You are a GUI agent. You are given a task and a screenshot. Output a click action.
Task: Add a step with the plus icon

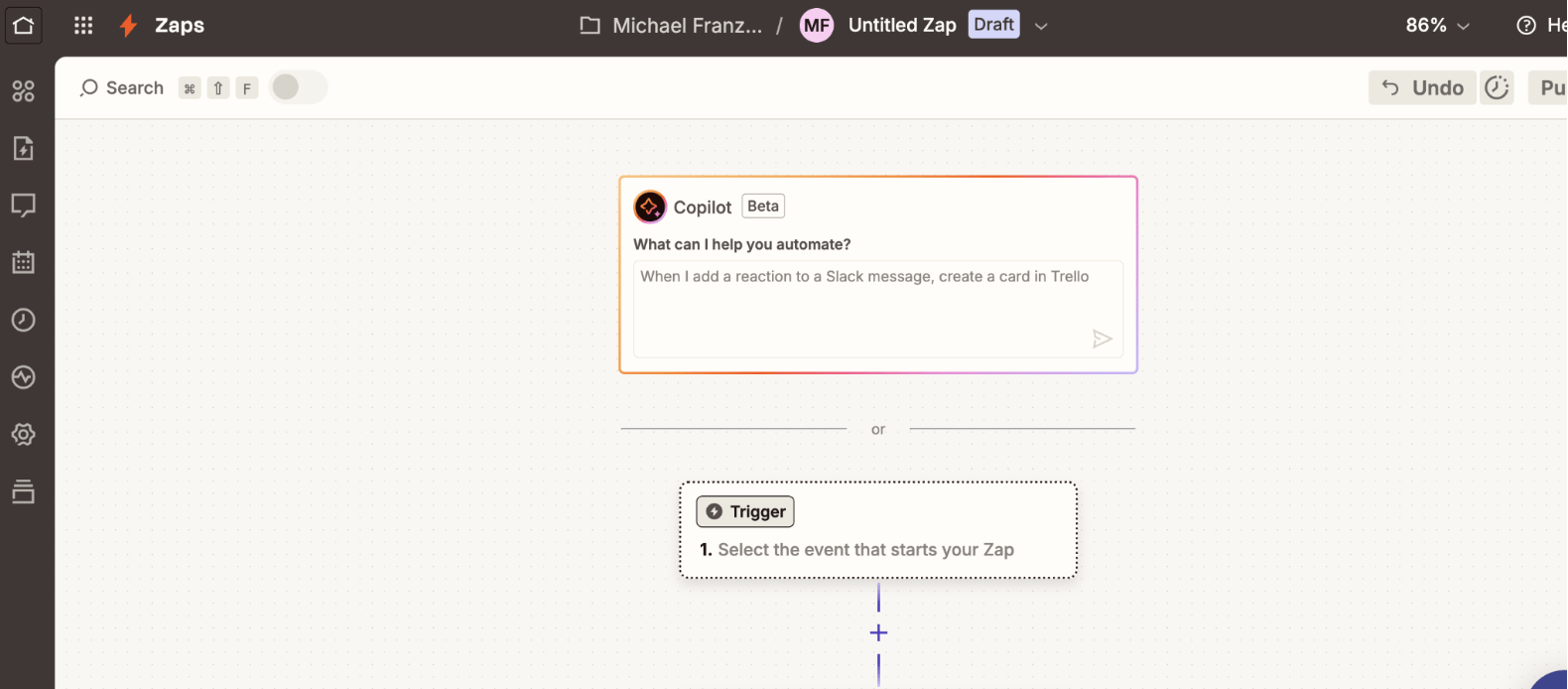click(878, 632)
